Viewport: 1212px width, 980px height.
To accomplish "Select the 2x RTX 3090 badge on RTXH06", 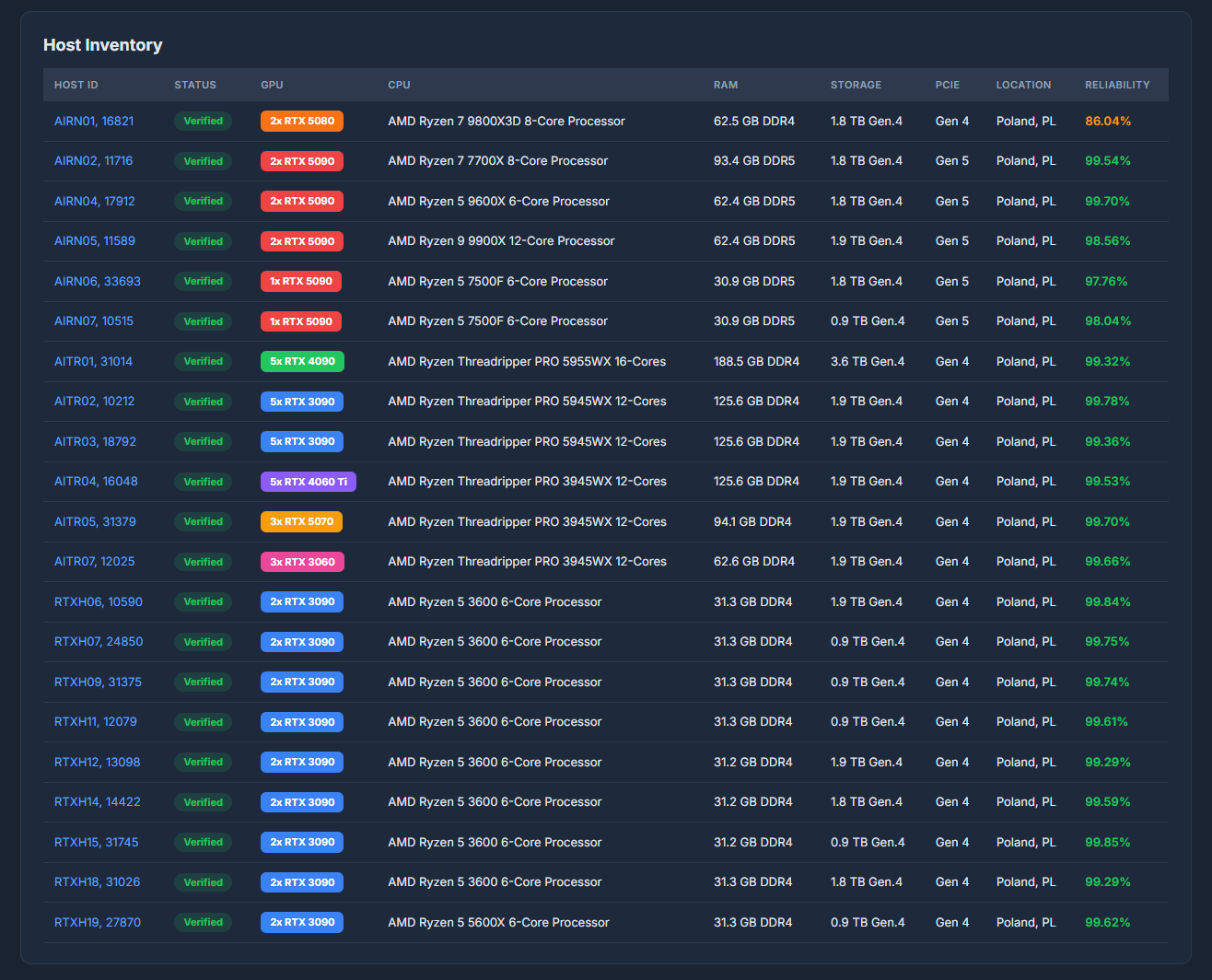I will click(x=302, y=601).
